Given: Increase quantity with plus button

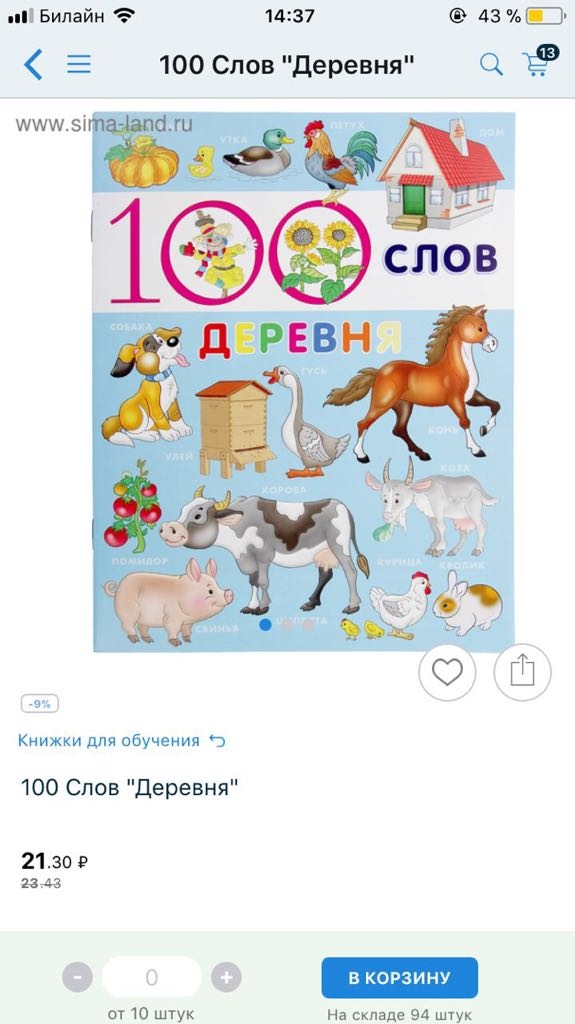Looking at the screenshot, I should pos(226,978).
